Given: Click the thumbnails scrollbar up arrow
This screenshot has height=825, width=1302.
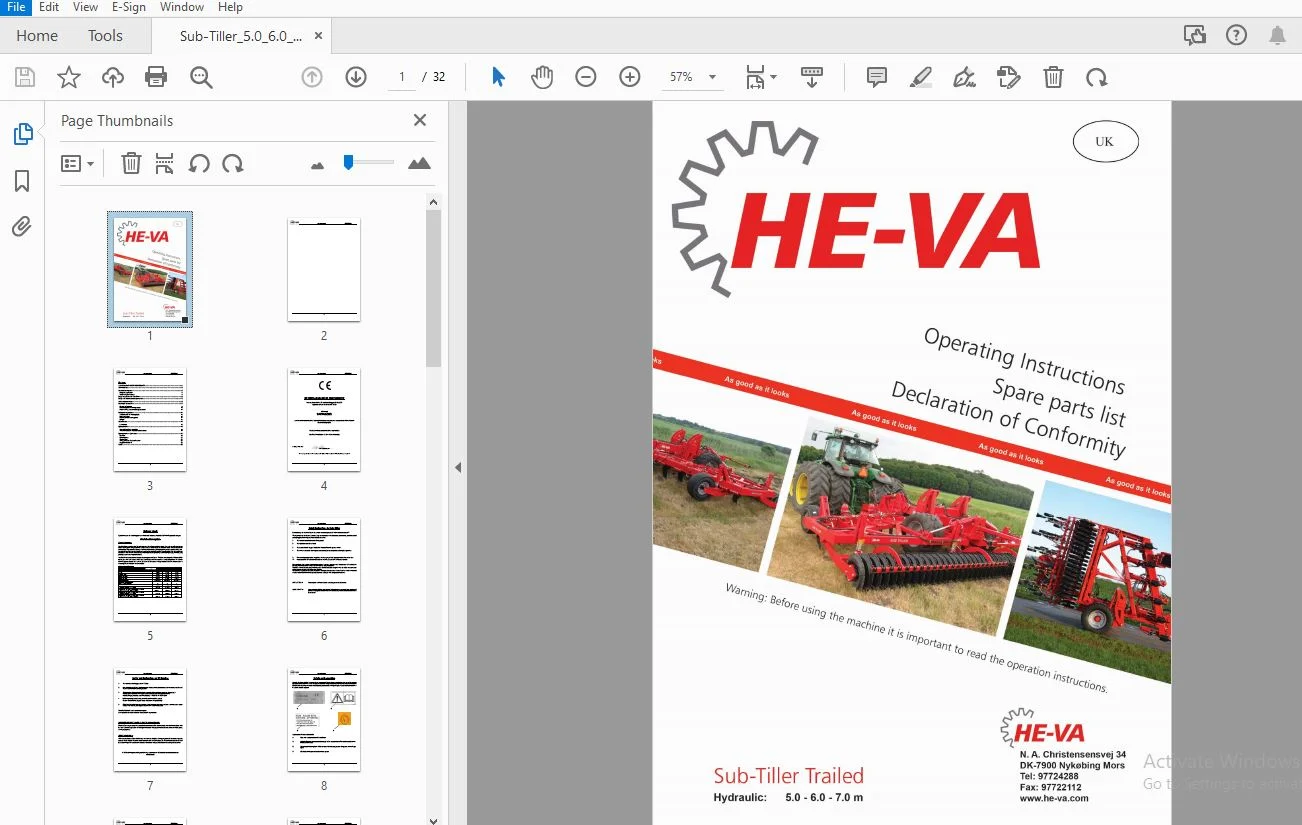Looking at the screenshot, I should [x=433, y=202].
